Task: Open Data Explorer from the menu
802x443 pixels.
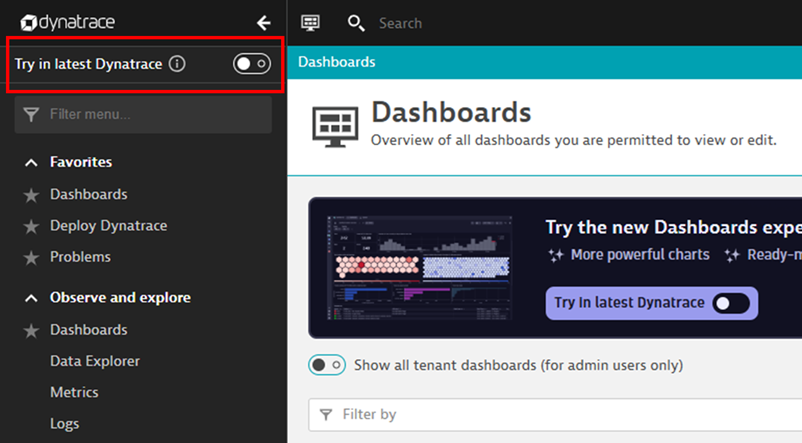Action: 95,361
